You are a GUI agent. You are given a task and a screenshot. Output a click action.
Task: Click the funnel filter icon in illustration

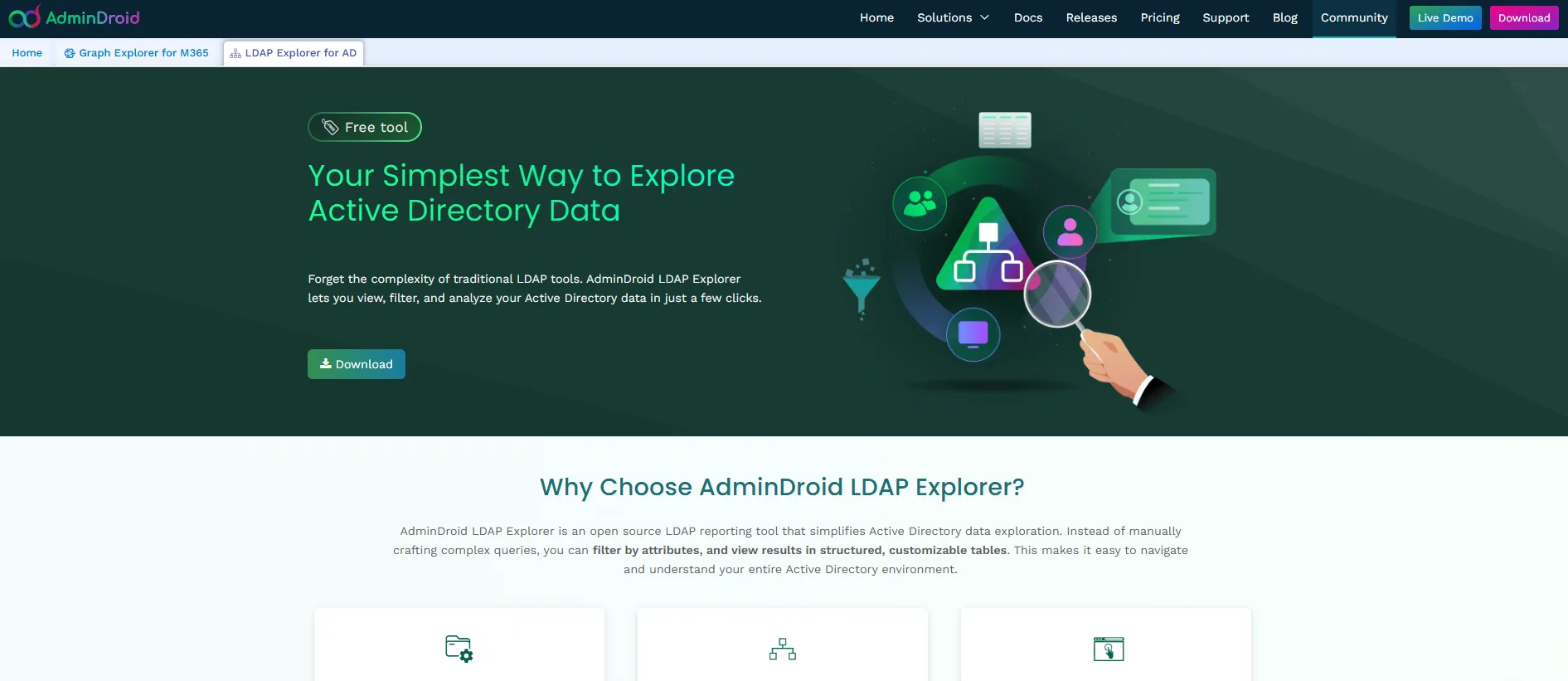(x=862, y=289)
